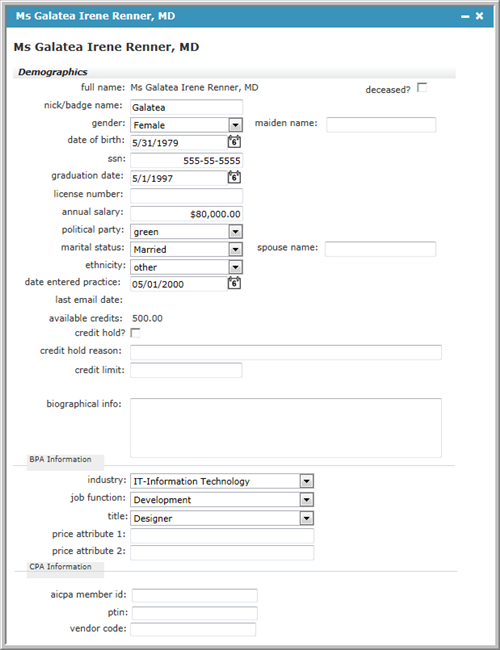Open the date entered practice calendar picker
This screenshot has width=500, height=650.
[x=234, y=283]
